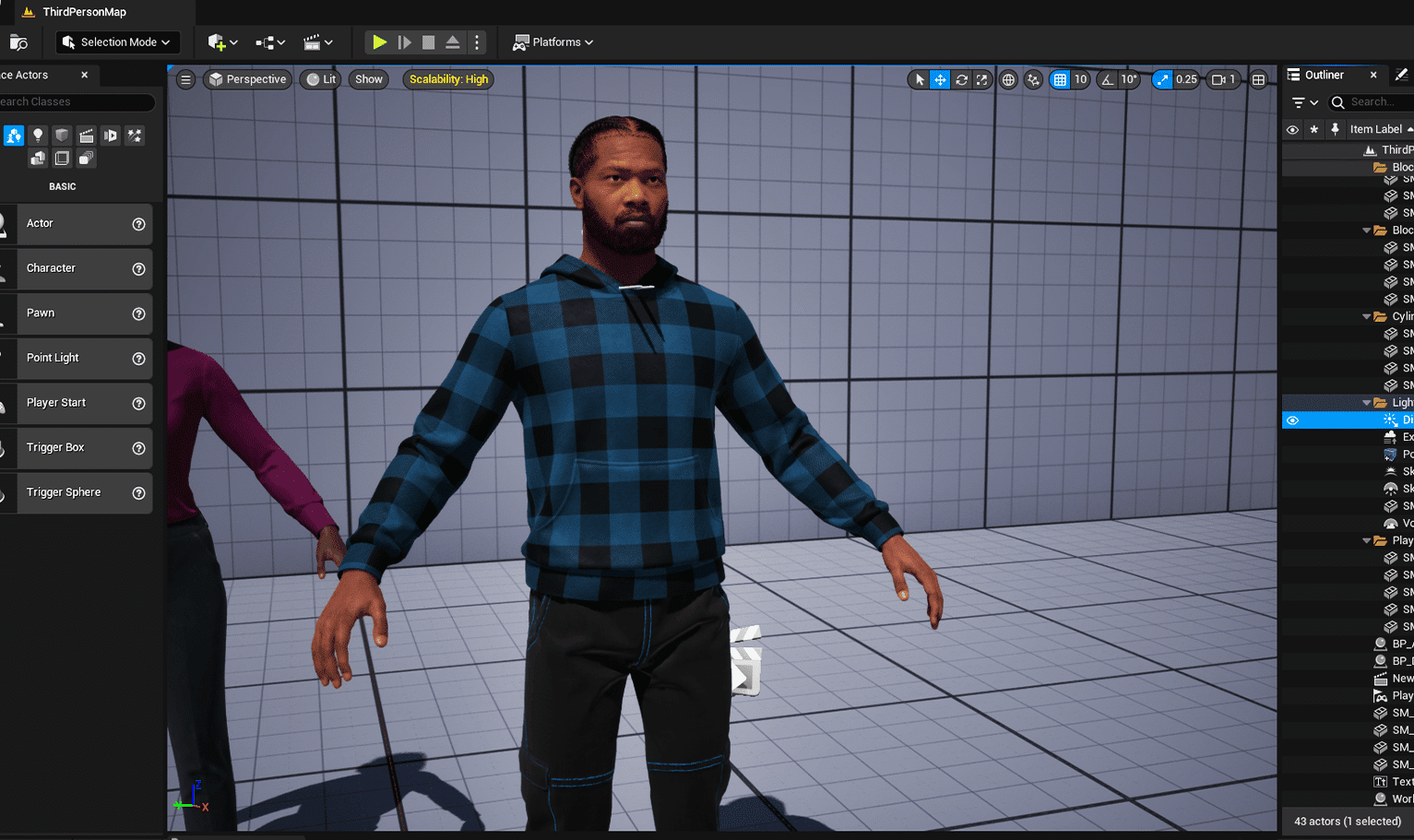
Task: Toggle surface snapping icon
Action: pyautogui.click(x=1034, y=80)
